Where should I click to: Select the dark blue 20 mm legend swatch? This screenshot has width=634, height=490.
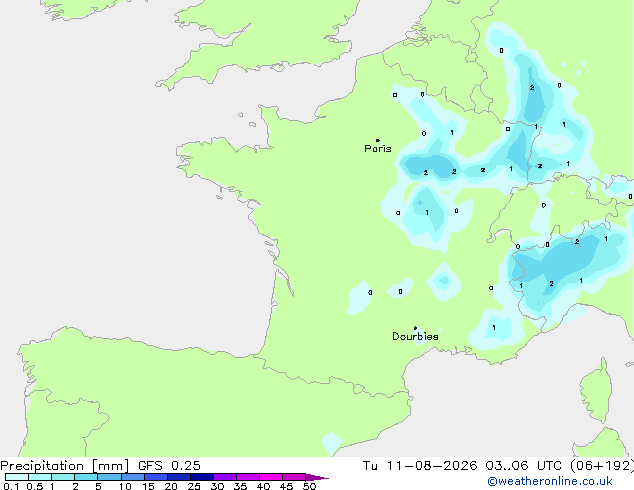(x=179, y=477)
